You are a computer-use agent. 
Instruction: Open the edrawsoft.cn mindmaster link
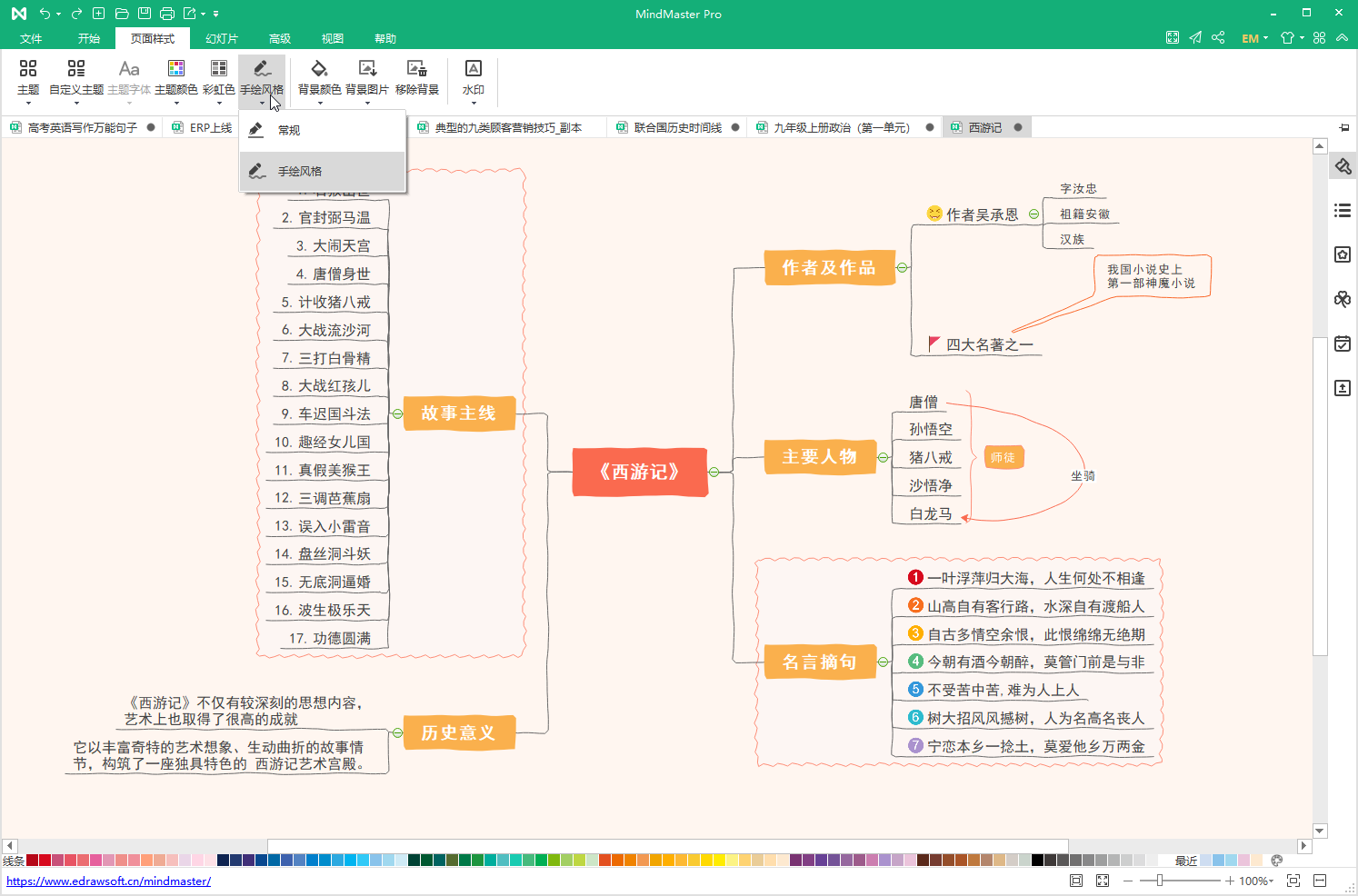click(108, 881)
